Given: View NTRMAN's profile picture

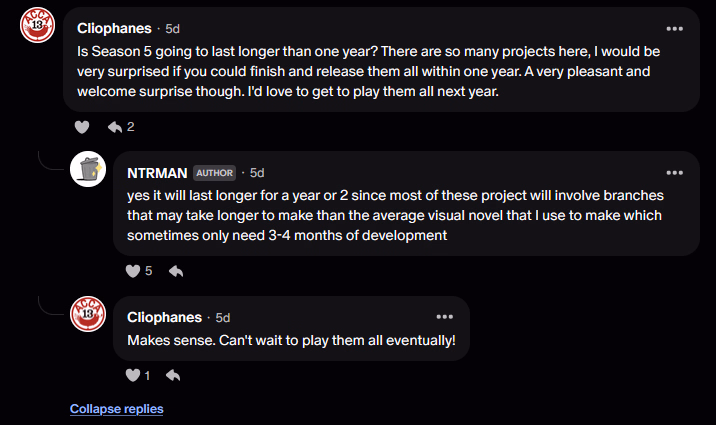Looking at the screenshot, I should [88, 172].
